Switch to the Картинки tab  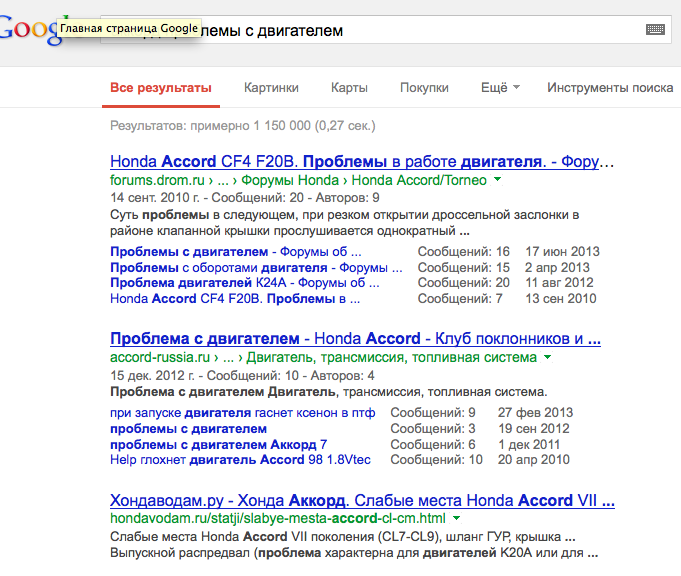(271, 88)
